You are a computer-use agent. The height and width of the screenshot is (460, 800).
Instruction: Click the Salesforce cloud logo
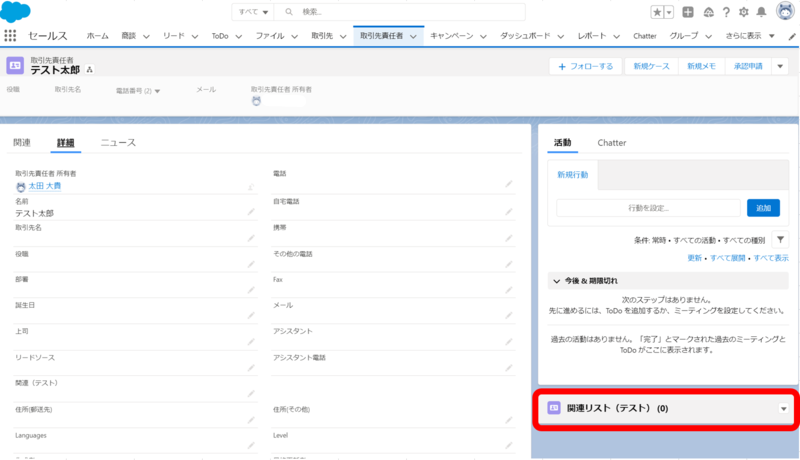[x=15, y=12]
